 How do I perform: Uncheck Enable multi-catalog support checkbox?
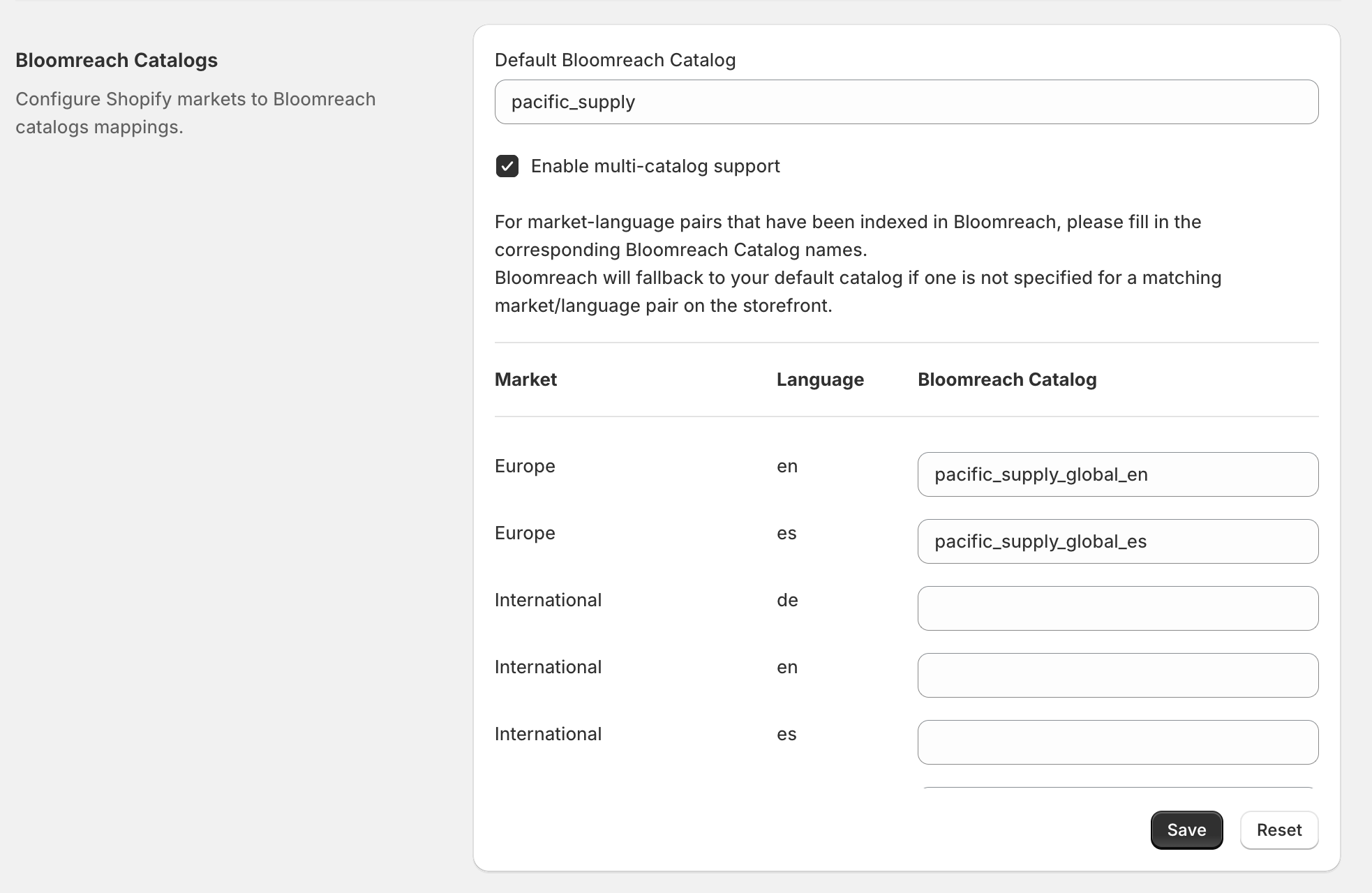pos(507,166)
